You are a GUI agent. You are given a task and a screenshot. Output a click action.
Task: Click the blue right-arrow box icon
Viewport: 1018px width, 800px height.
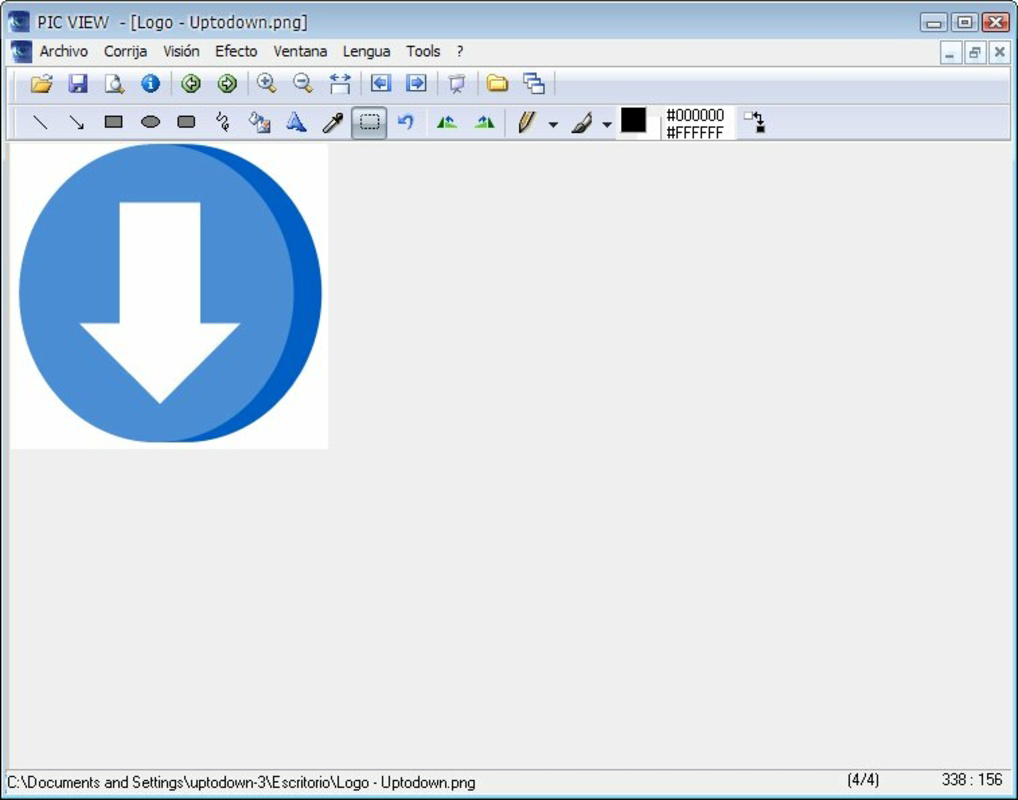point(416,84)
